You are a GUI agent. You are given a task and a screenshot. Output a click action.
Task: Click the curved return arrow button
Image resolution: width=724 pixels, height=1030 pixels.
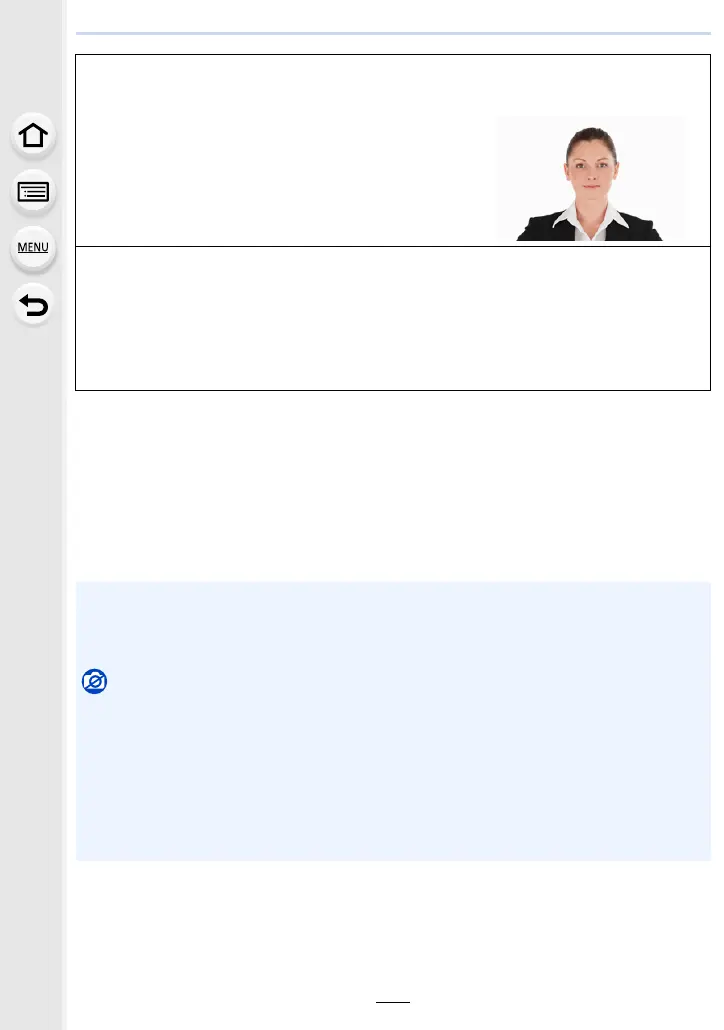(33, 305)
